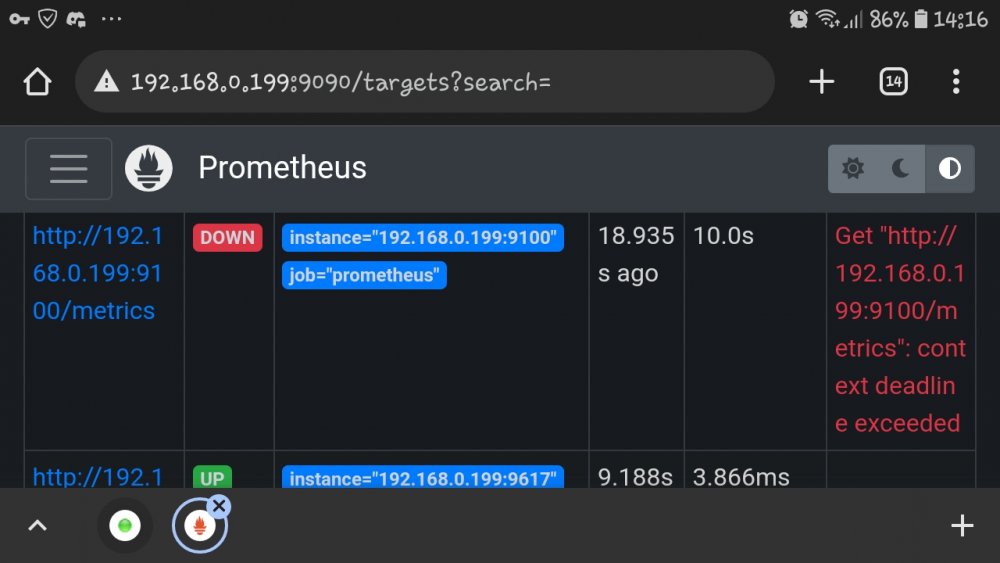Select the auto contrast theme button
This screenshot has height=563, width=1000.
pyautogui.click(x=950, y=168)
